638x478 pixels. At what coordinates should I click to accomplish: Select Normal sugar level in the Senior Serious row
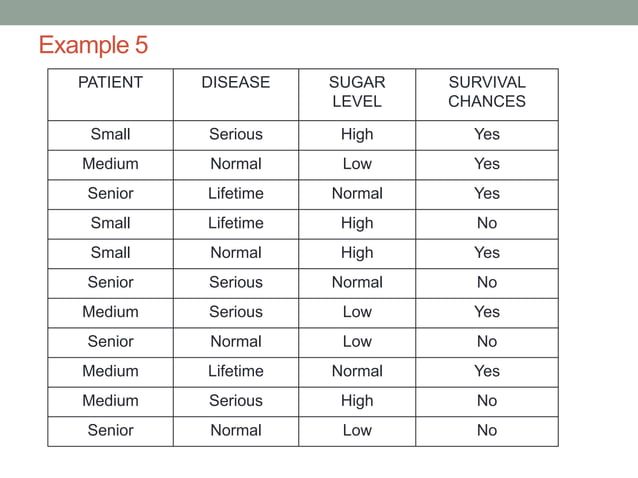tap(357, 282)
